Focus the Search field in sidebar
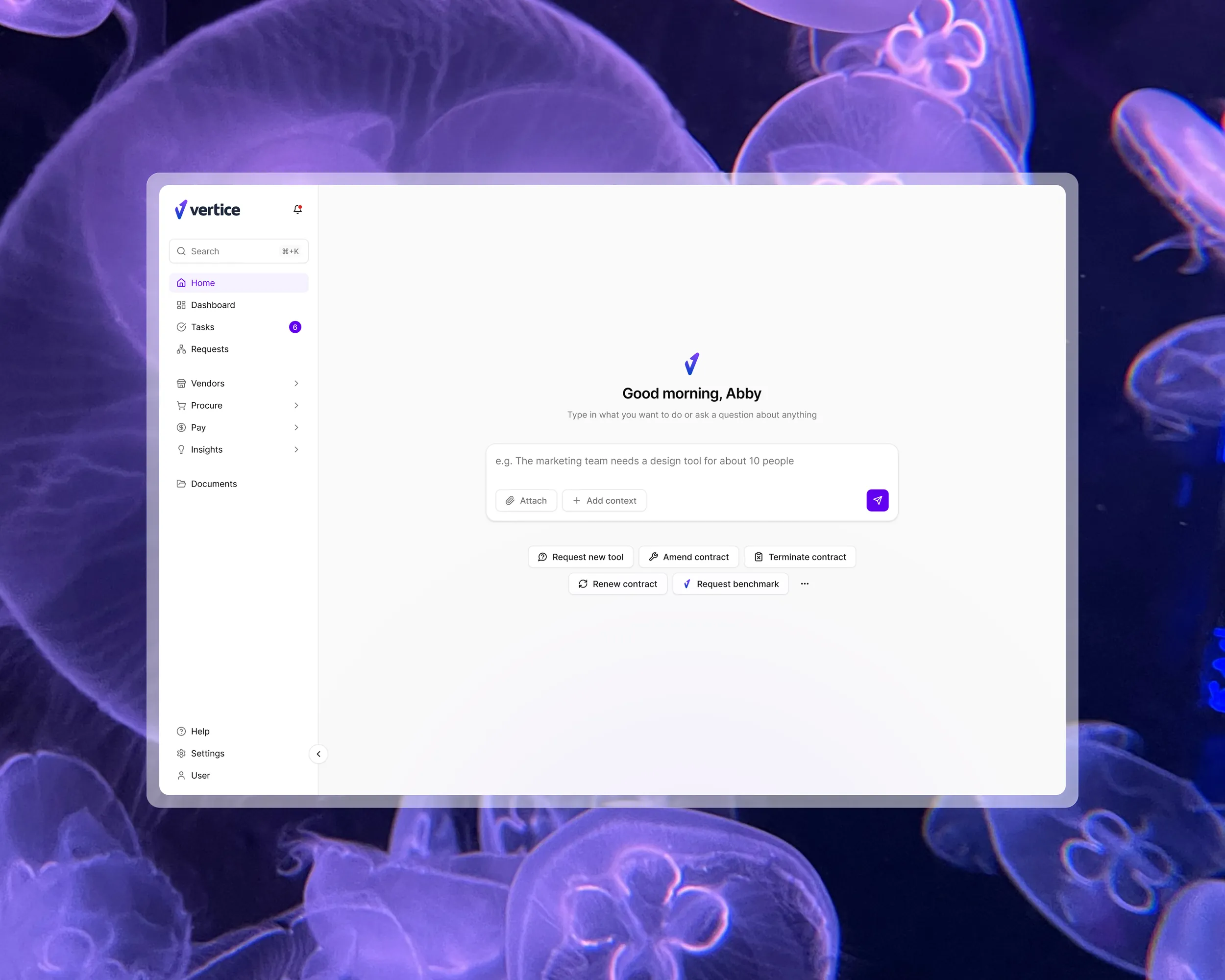 tap(239, 251)
